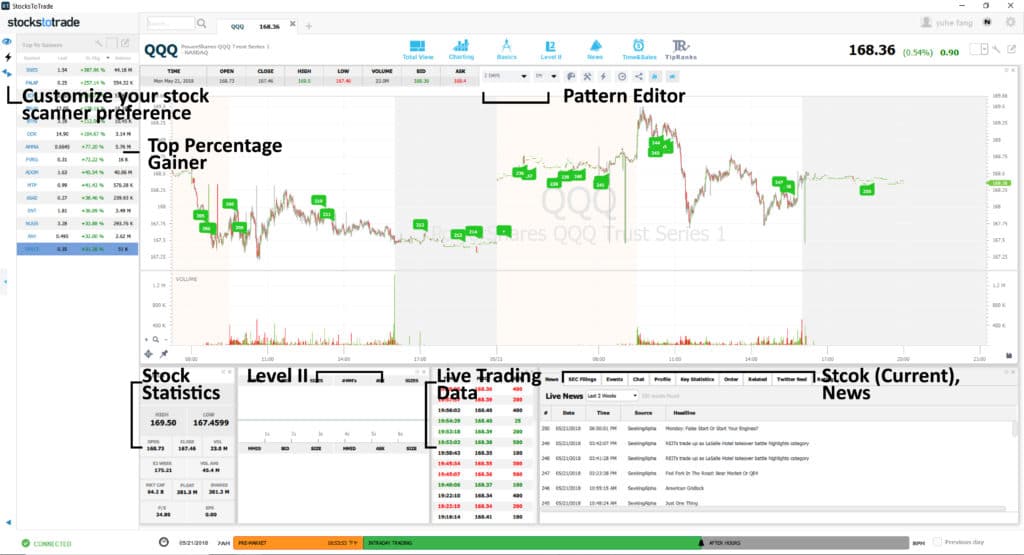Viewport: 1024px width, 555px height.
Task: Open application settings gear icon
Action: [x=1010, y=22]
